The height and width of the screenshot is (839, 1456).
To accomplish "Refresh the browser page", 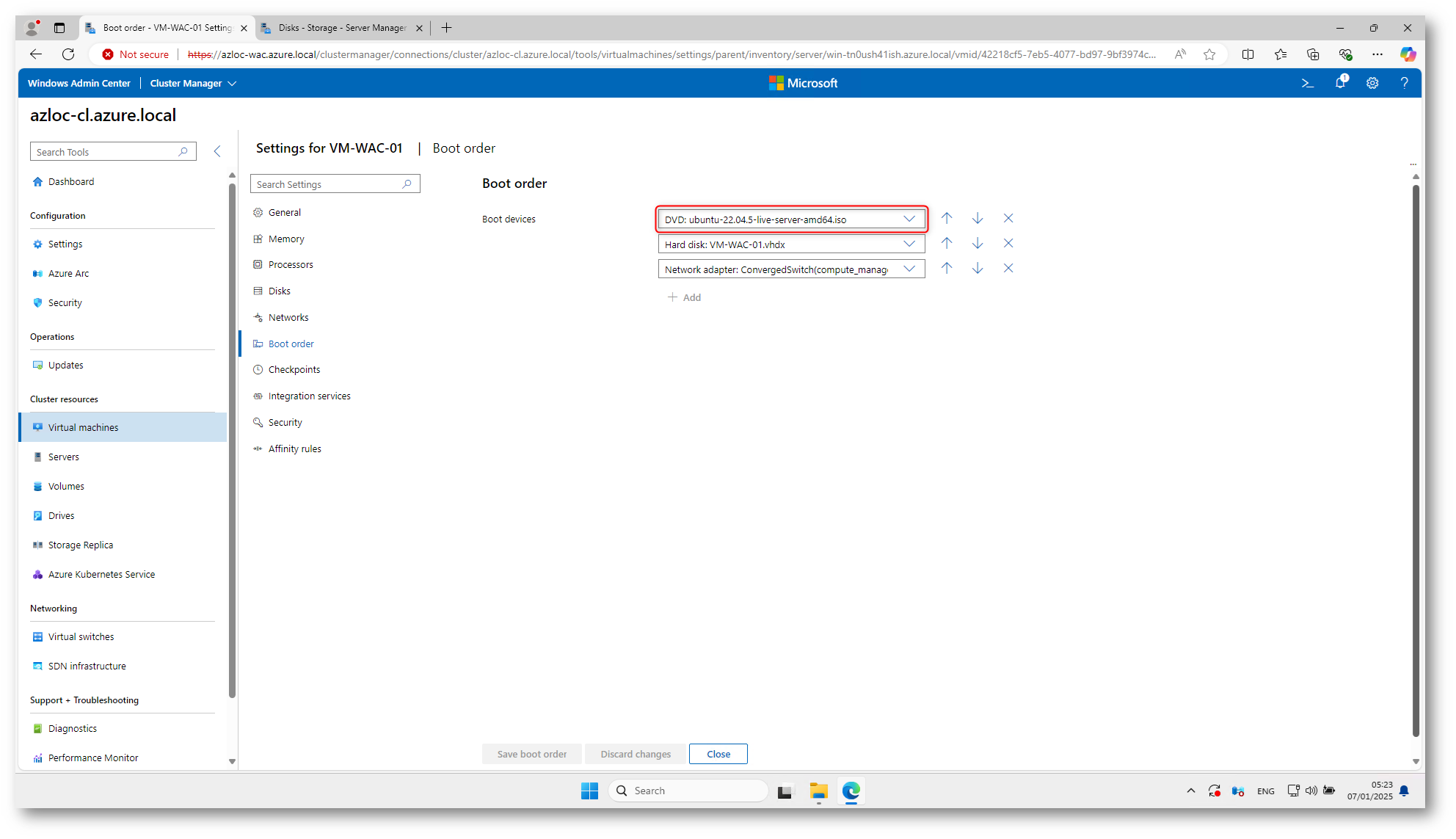I will (x=68, y=54).
